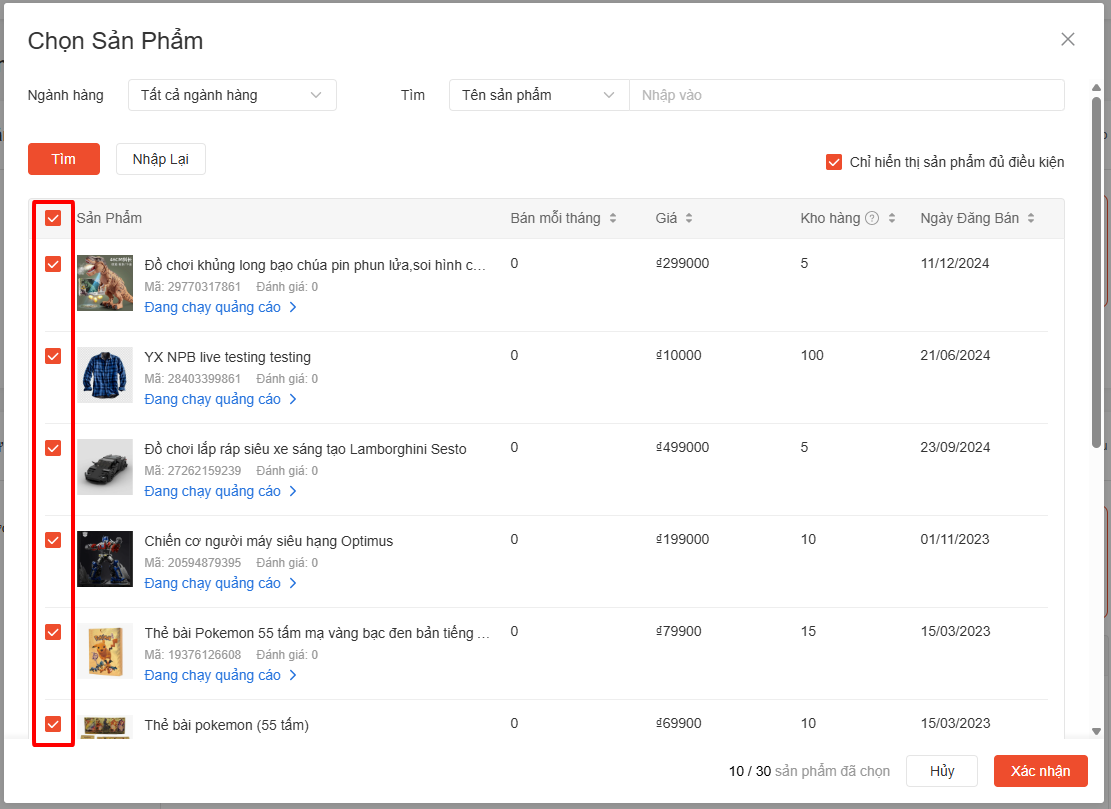This screenshot has height=809, width=1111.
Task: Click the Optimus robot product image
Action: coord(105,559)
